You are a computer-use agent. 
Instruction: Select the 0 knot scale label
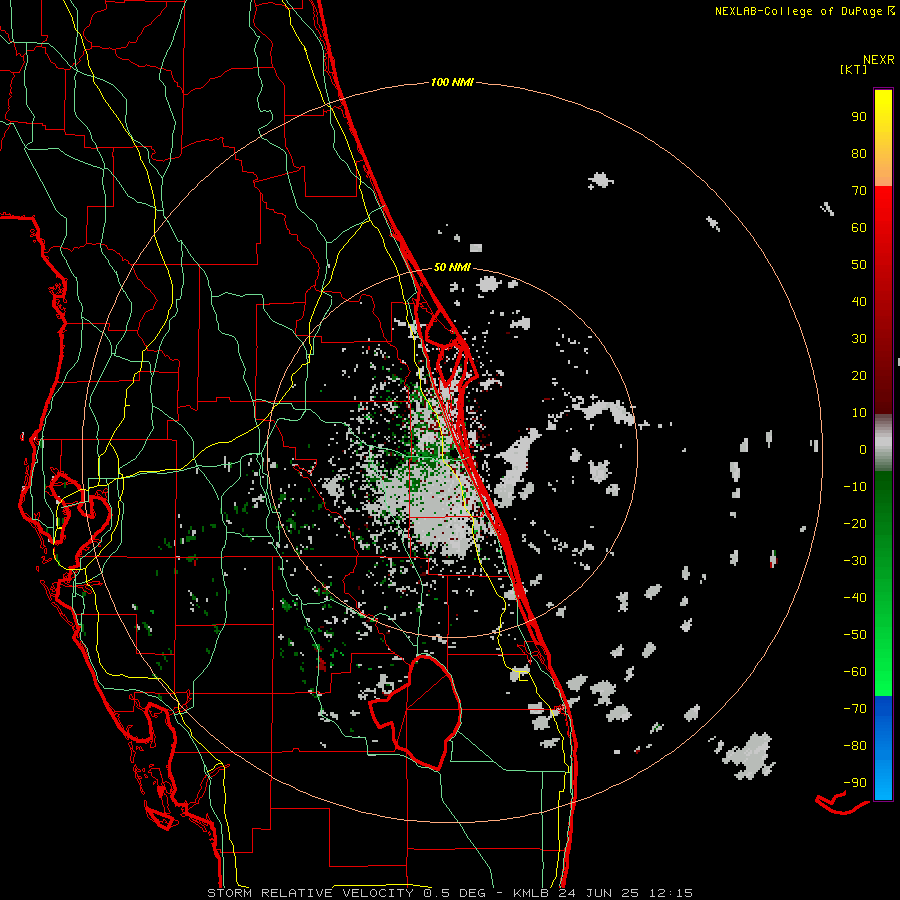click(863, 449)
